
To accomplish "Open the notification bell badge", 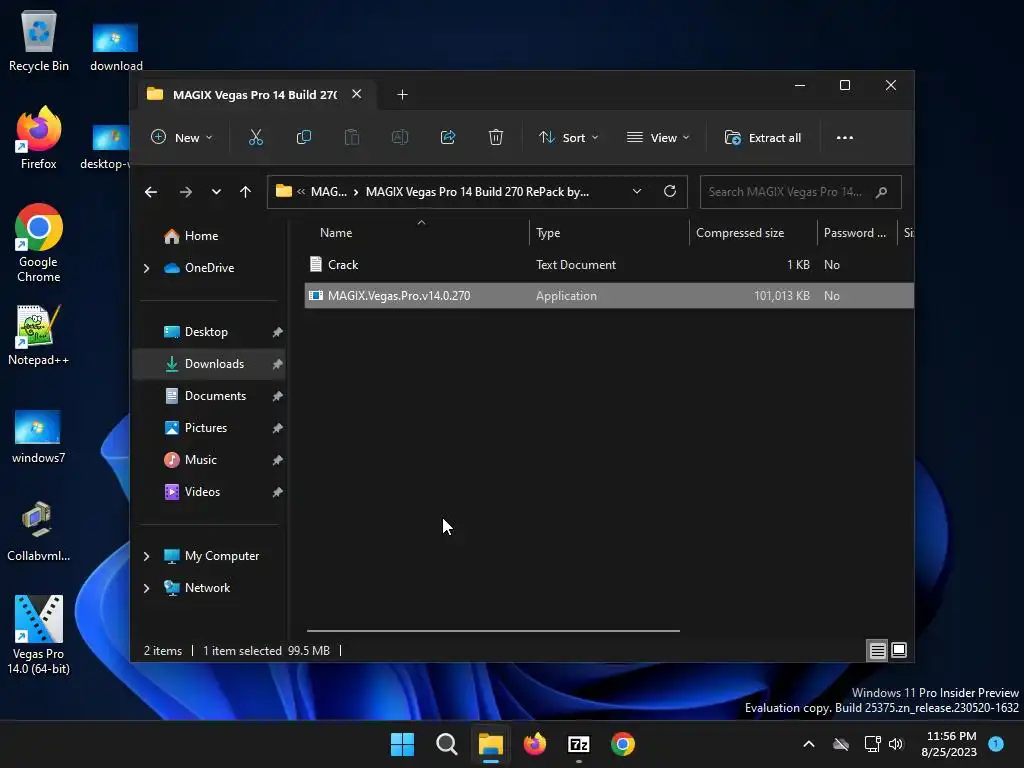I will pos(996,743).
